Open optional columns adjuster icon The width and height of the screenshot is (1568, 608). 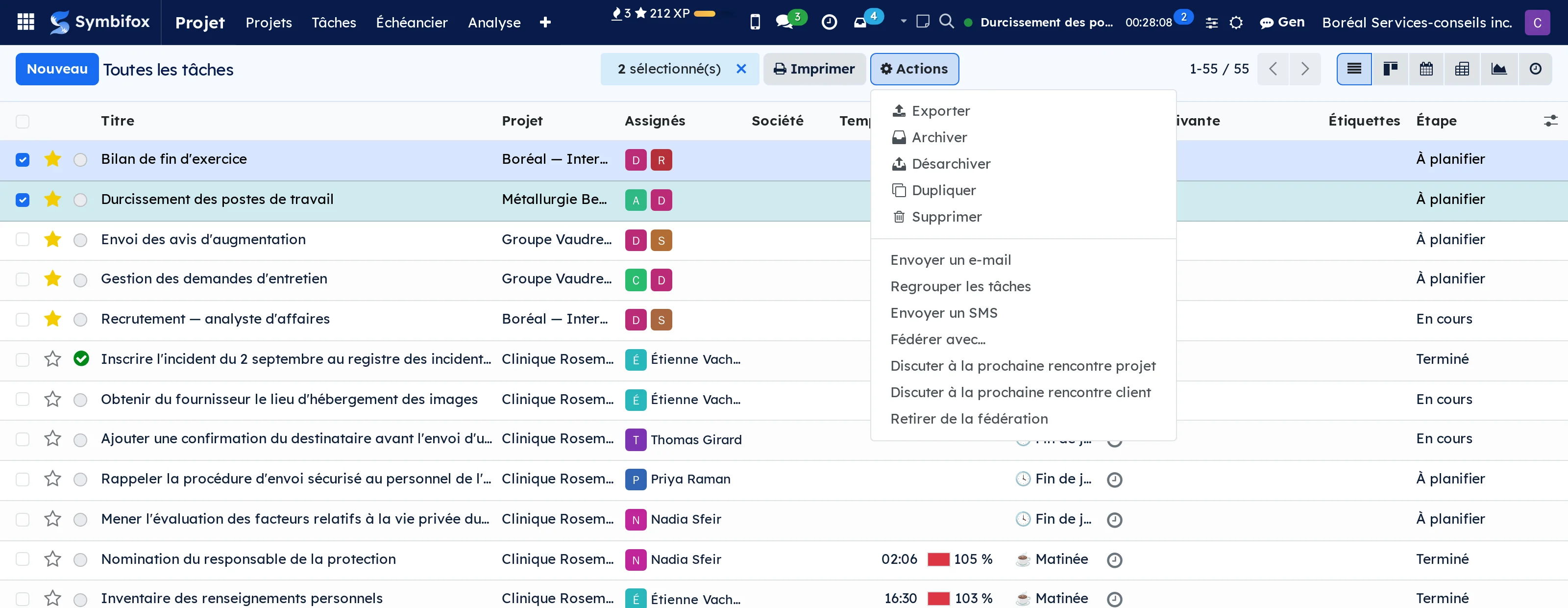coord(1550,121)
